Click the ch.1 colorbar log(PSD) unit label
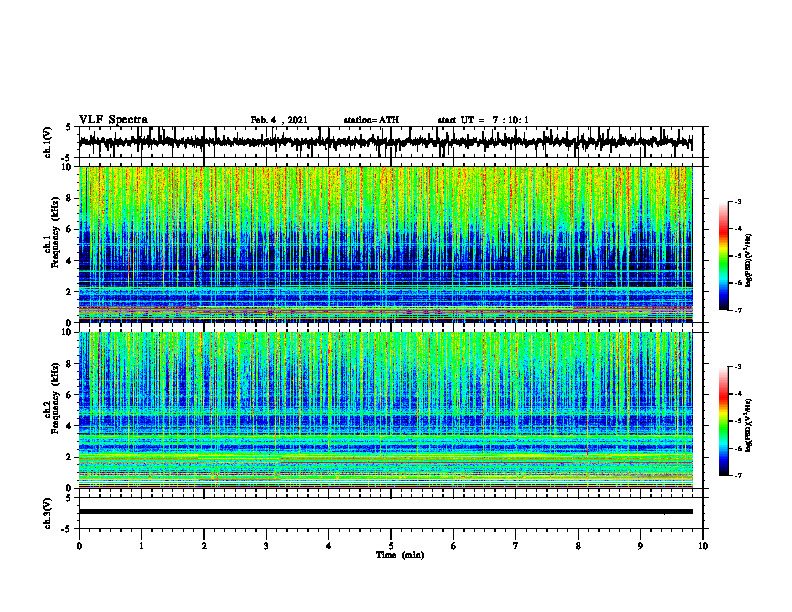The width and height of the screenshot is (792, 612). (x=749, y=260)
